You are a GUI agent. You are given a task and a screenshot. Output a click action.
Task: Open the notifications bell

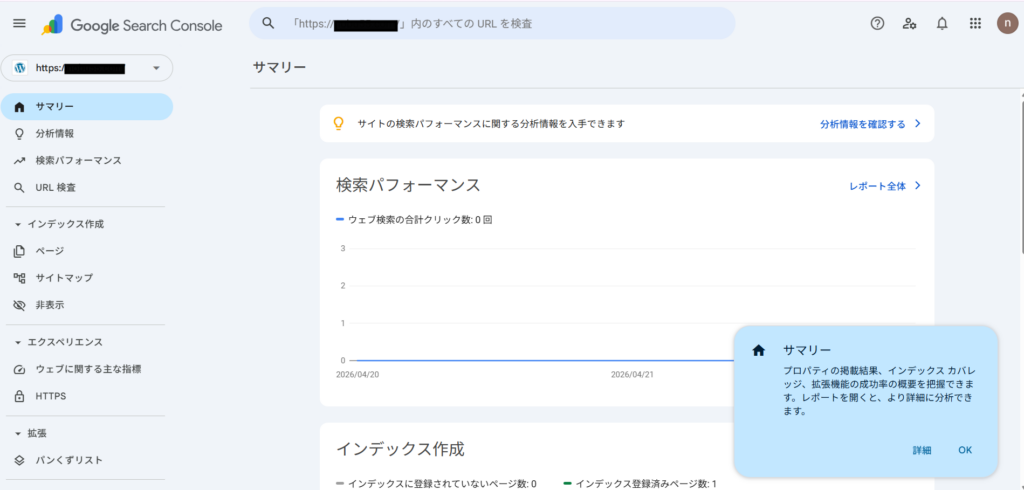(x=941, y=24)
